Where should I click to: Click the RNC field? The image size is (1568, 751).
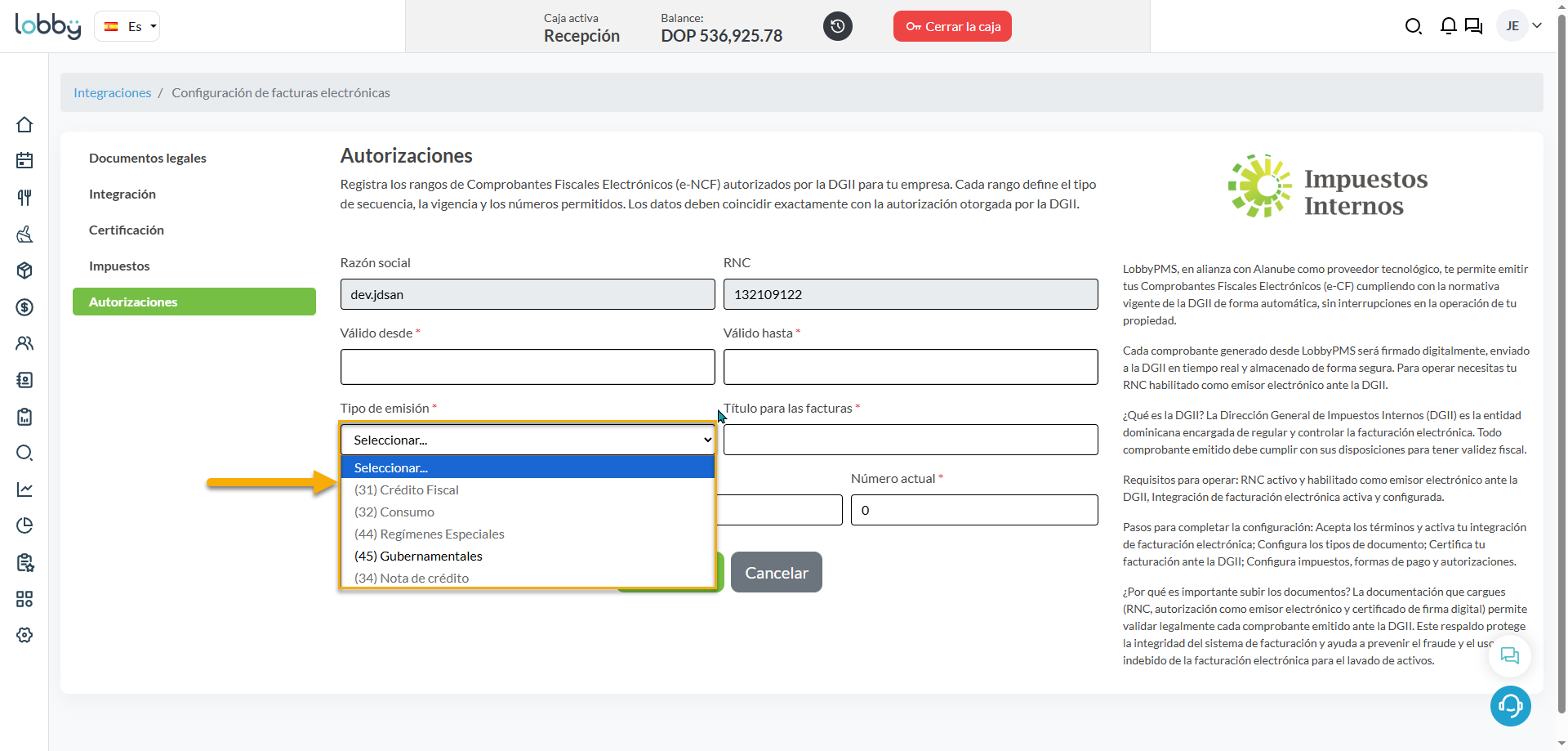[x=911, y=294]
